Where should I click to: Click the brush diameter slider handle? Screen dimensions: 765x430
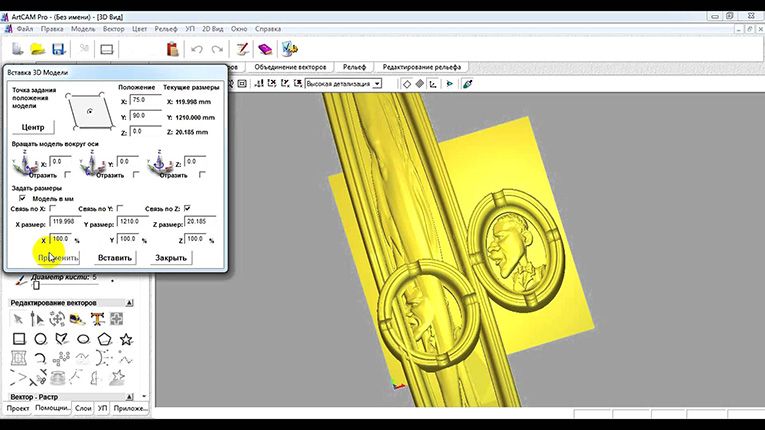[36, 285]
